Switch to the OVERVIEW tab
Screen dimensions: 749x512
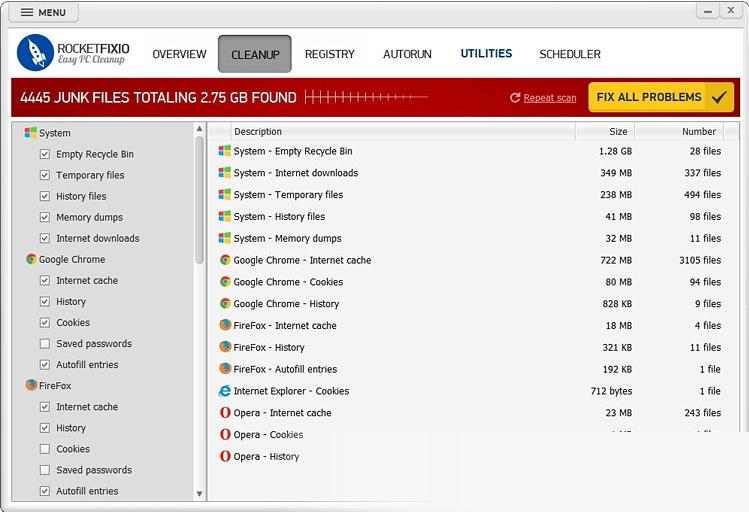point(179,54)
